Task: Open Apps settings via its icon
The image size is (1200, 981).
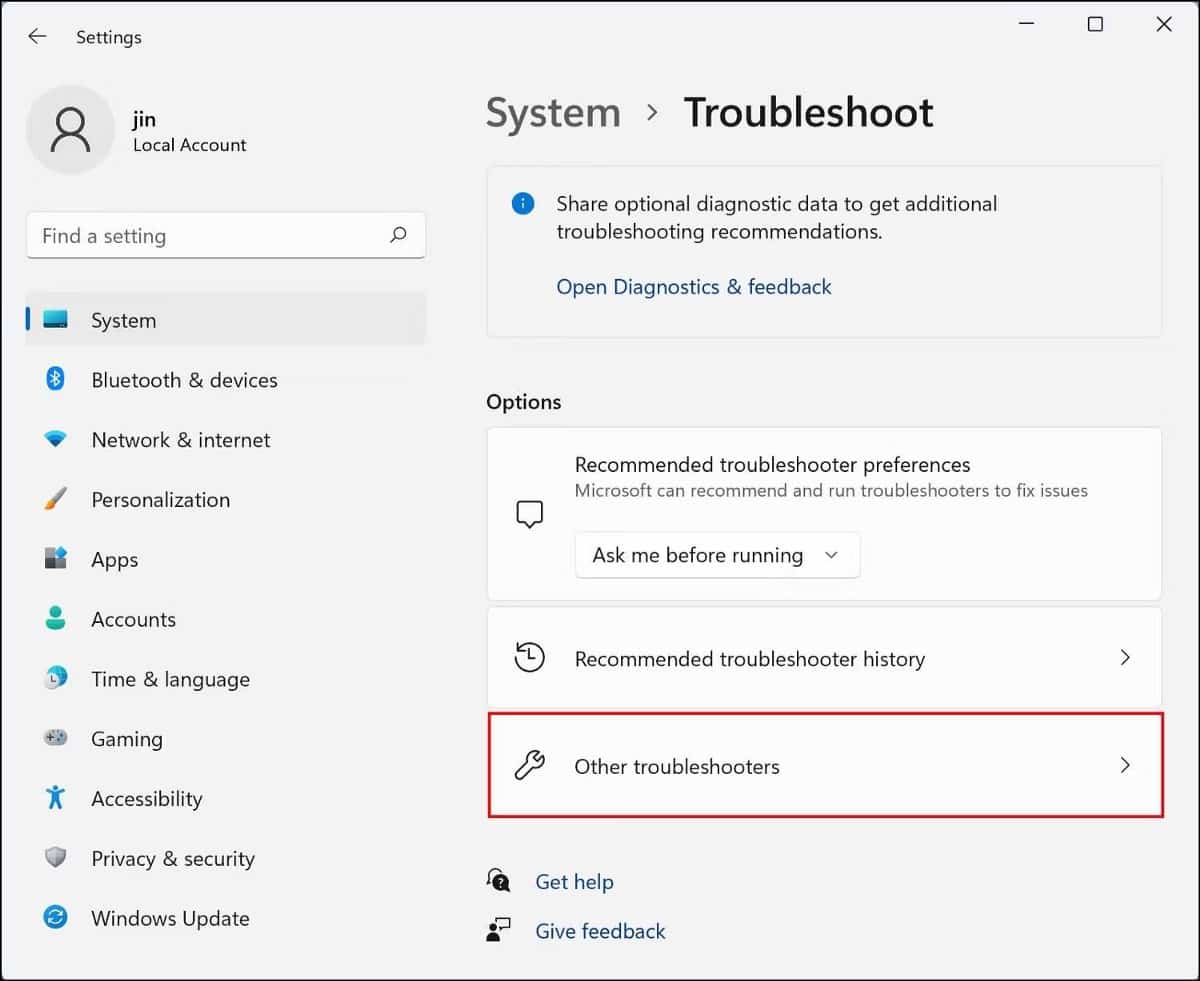Action: click(x=54, y=559)
